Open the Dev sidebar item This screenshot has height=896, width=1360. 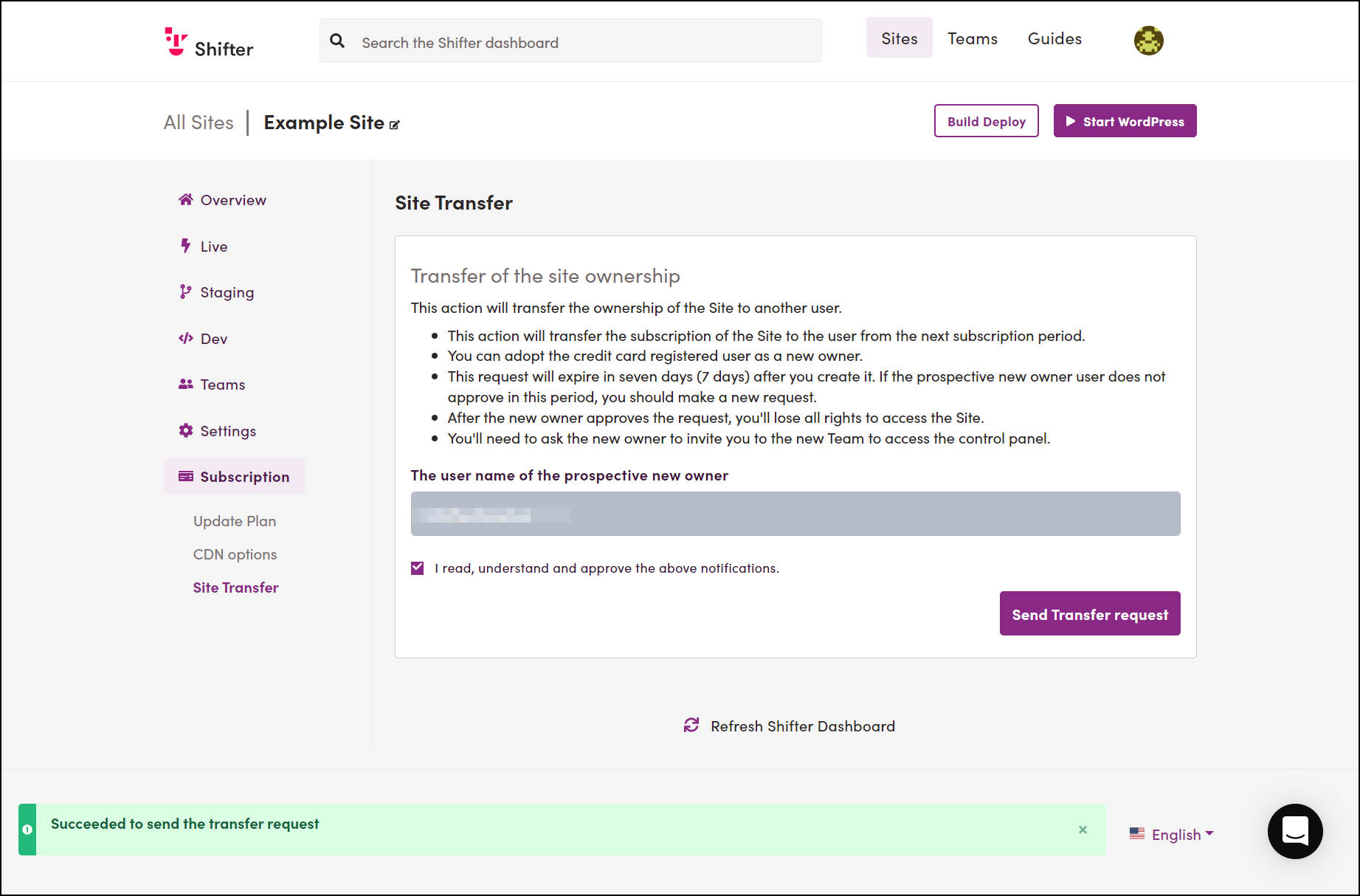pyautogui.click(x=204, y=338)
